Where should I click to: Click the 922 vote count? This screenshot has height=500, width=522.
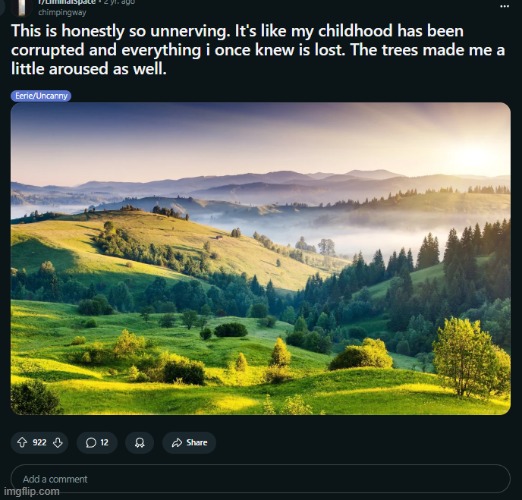pyautogui.click(x=39, y=442)
